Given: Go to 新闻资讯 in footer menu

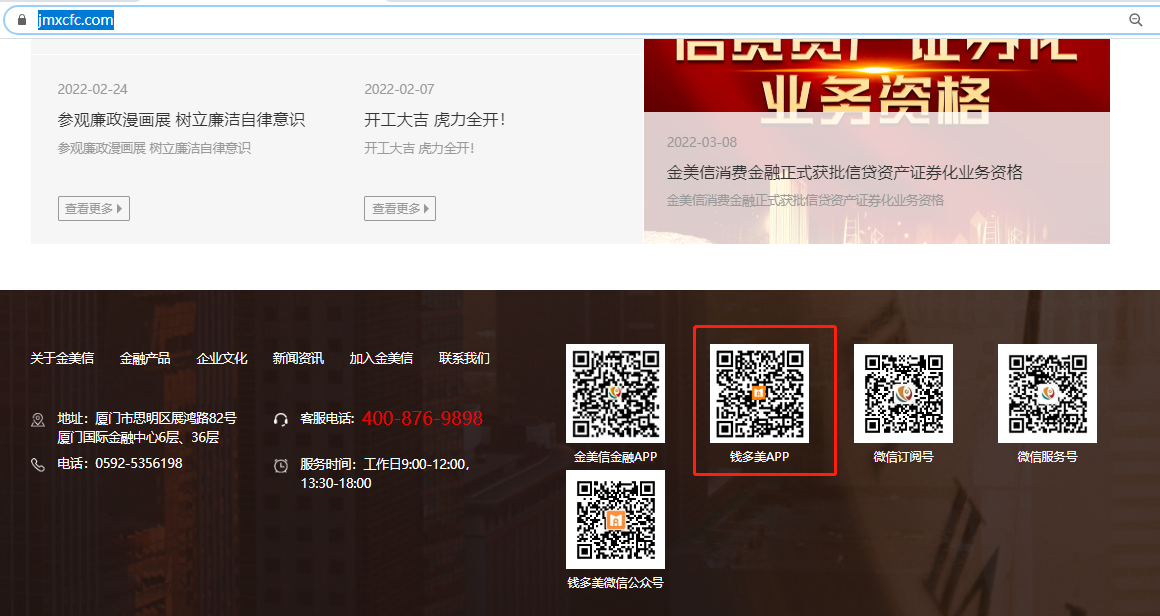Looking at the screenshot, I should tap(298, 358).
